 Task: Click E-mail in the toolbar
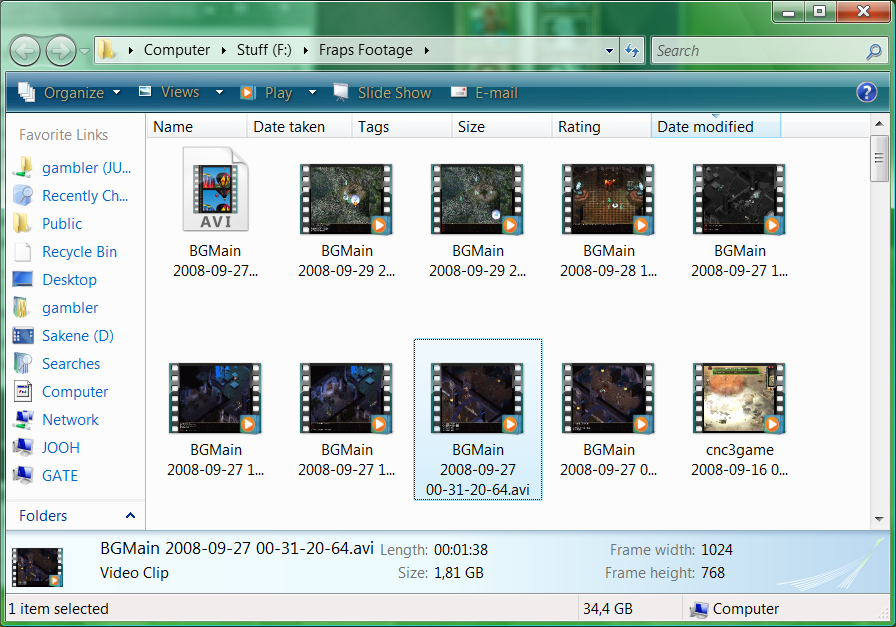click(484, 93)
